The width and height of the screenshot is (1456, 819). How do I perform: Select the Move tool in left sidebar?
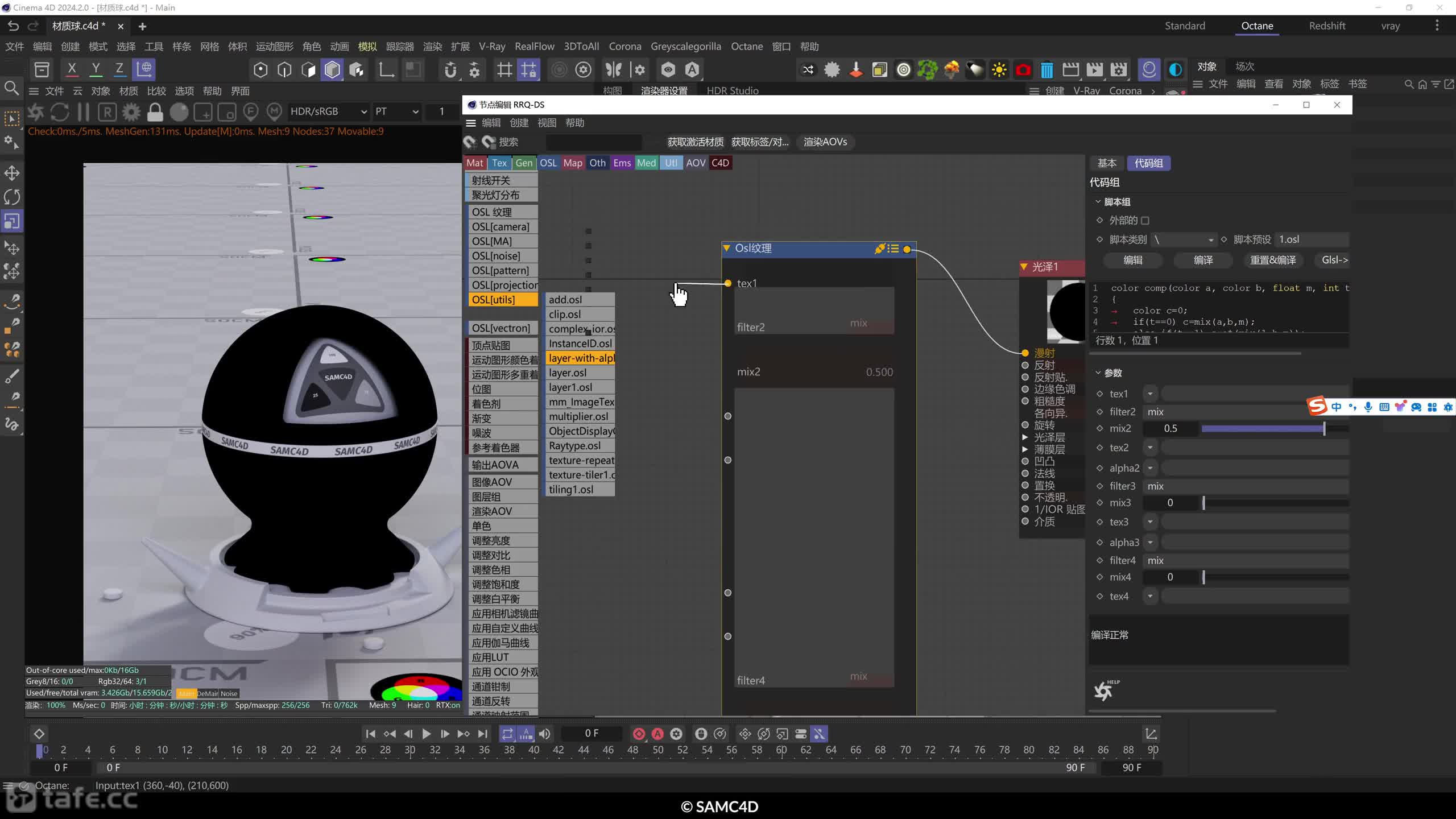(12, 173)
